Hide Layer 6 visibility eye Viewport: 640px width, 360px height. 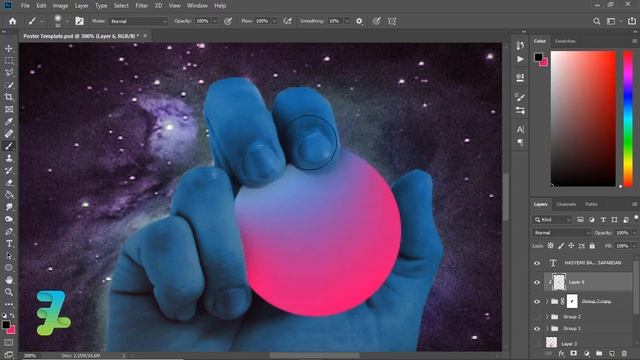point(537,282)
